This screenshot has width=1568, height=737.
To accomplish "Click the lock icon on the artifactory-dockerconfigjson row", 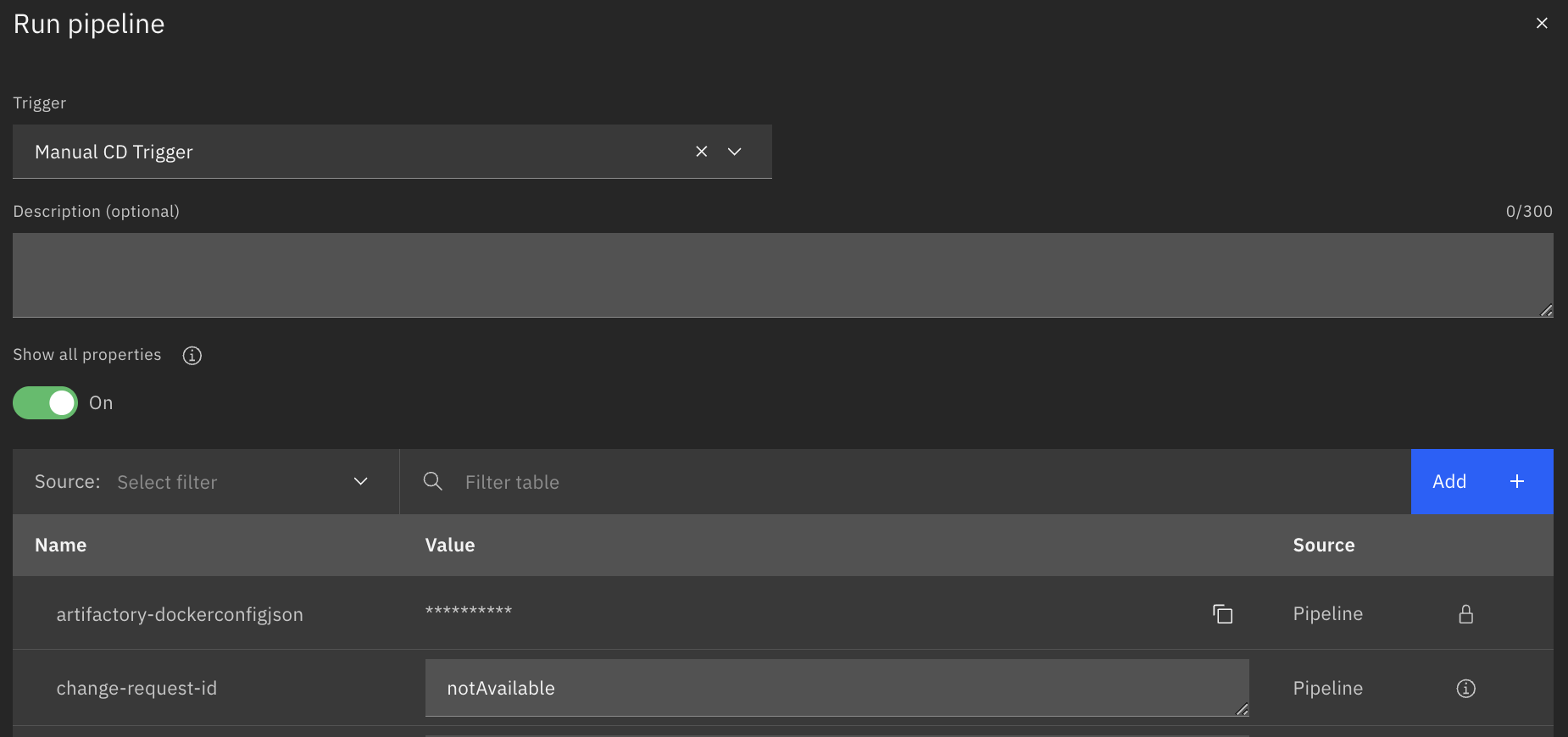I will click(1465, 614).
